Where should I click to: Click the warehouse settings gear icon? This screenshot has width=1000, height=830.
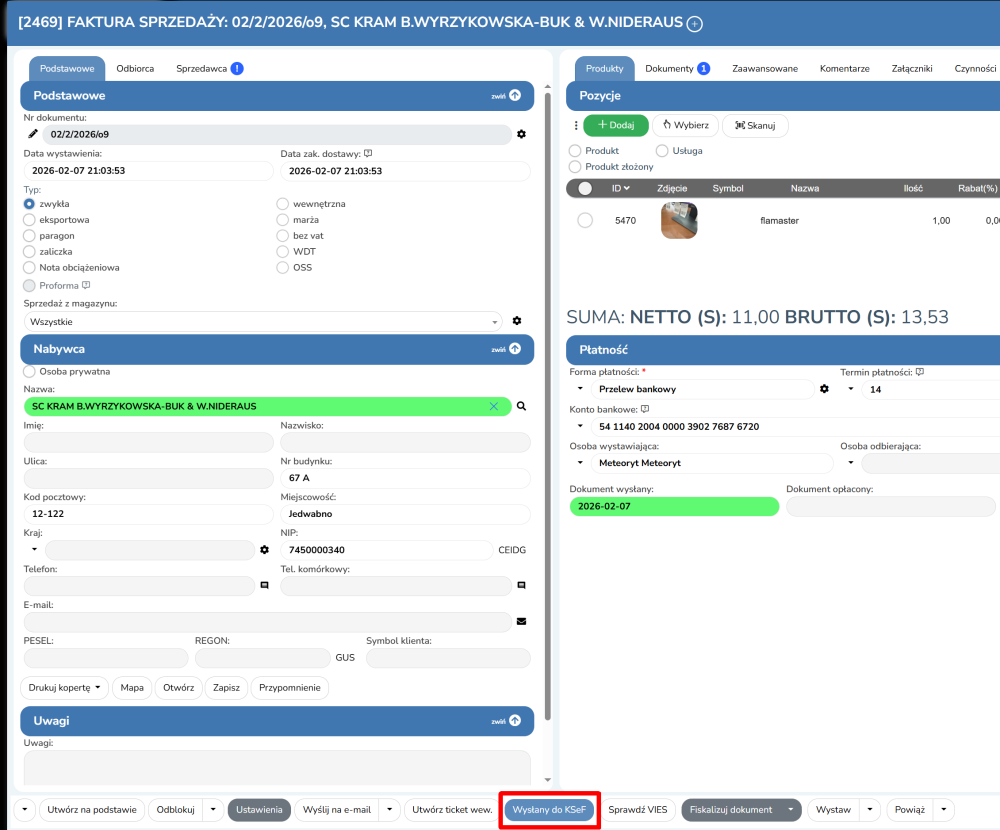[x=517, y=321]
